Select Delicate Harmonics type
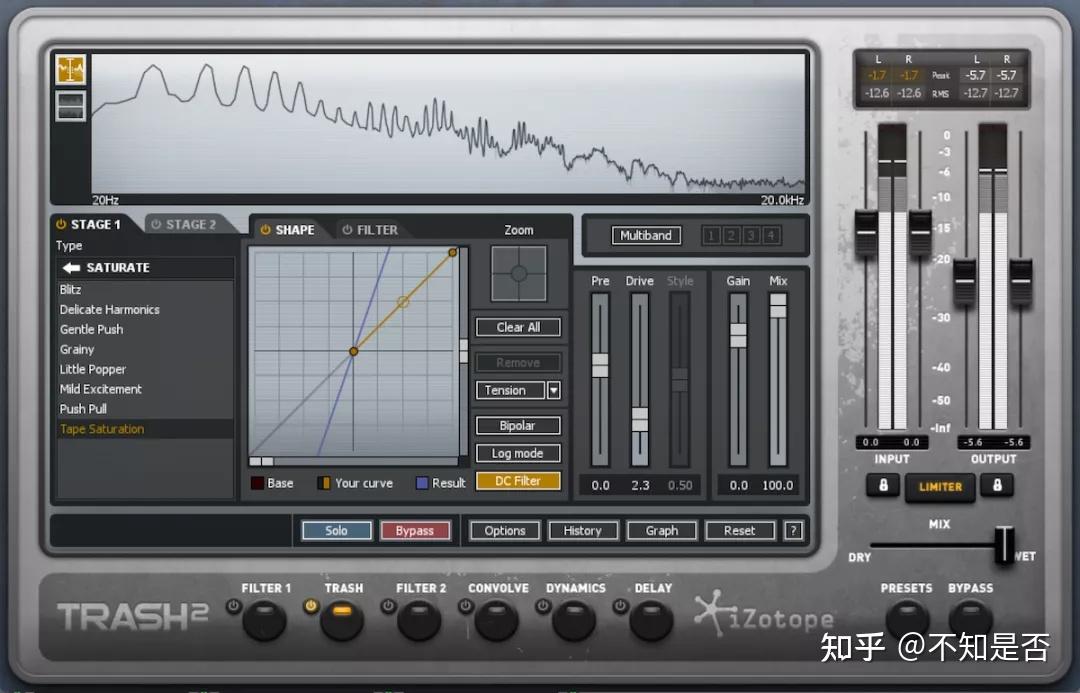 click(110, 309)
